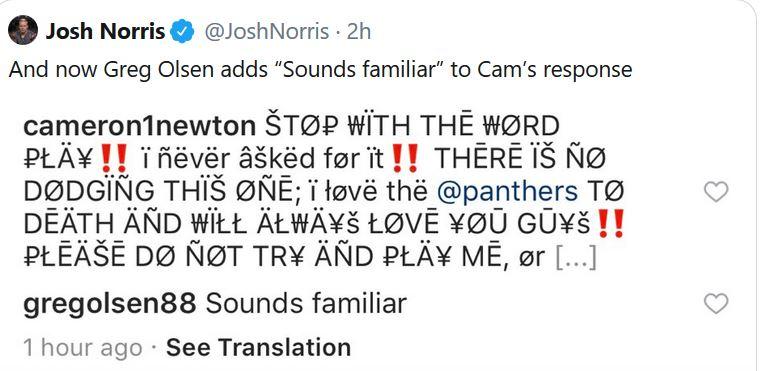Click the "1 hour ago" timestamp

[83, 348]
